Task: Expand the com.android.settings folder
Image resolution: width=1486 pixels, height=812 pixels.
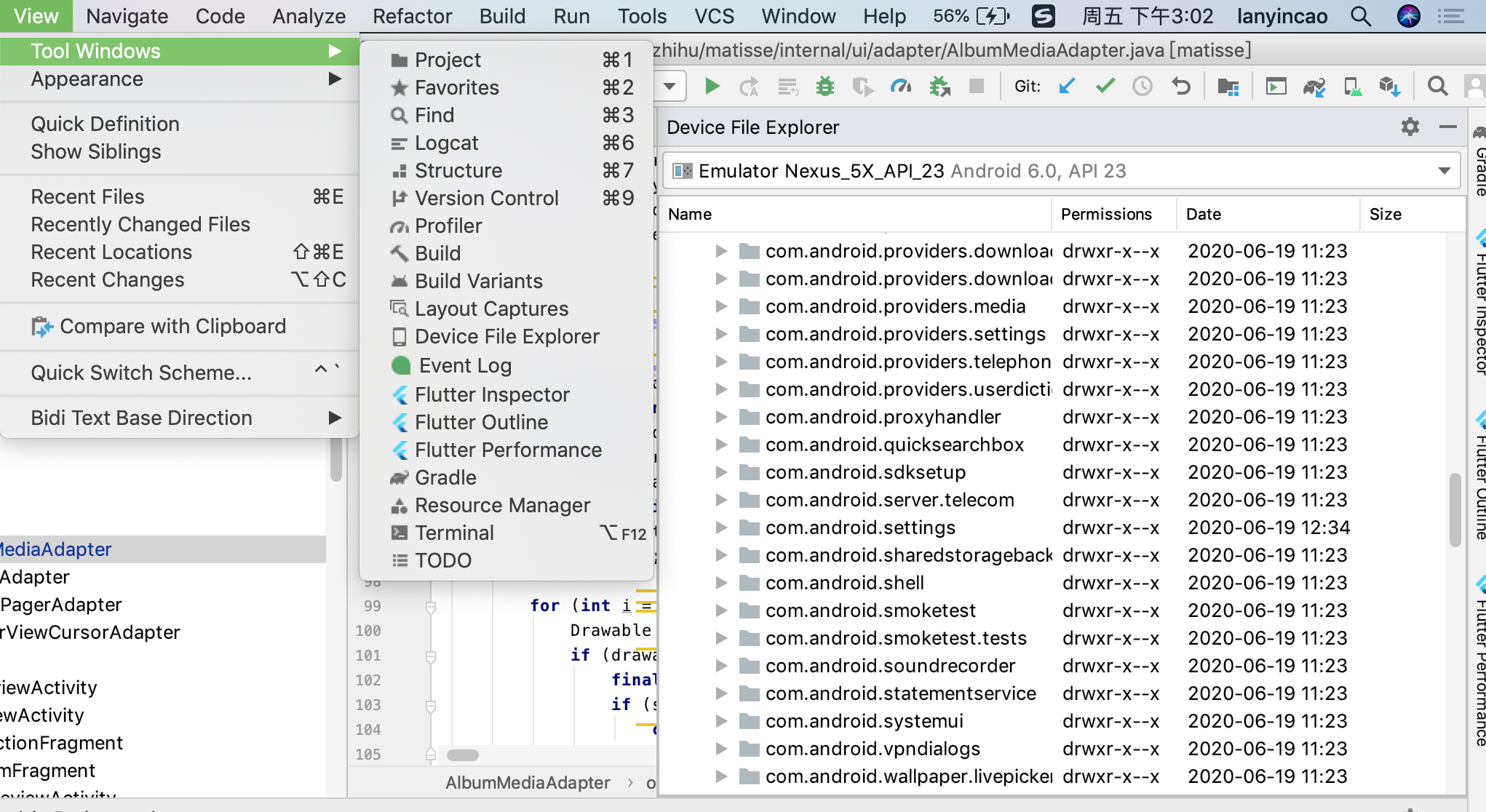Action: (x=719, y=527)
